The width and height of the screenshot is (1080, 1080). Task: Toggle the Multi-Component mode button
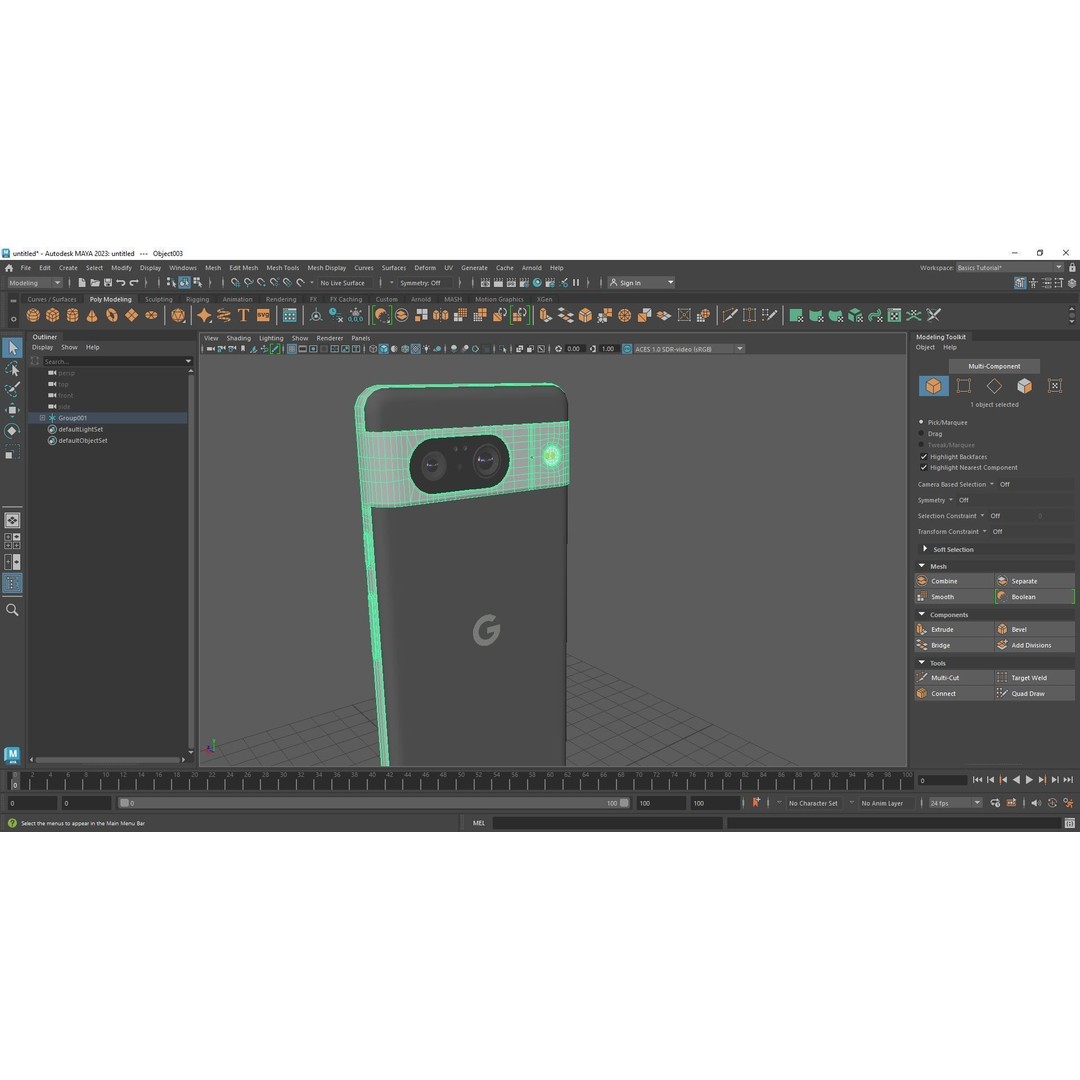tap(994, 366)
